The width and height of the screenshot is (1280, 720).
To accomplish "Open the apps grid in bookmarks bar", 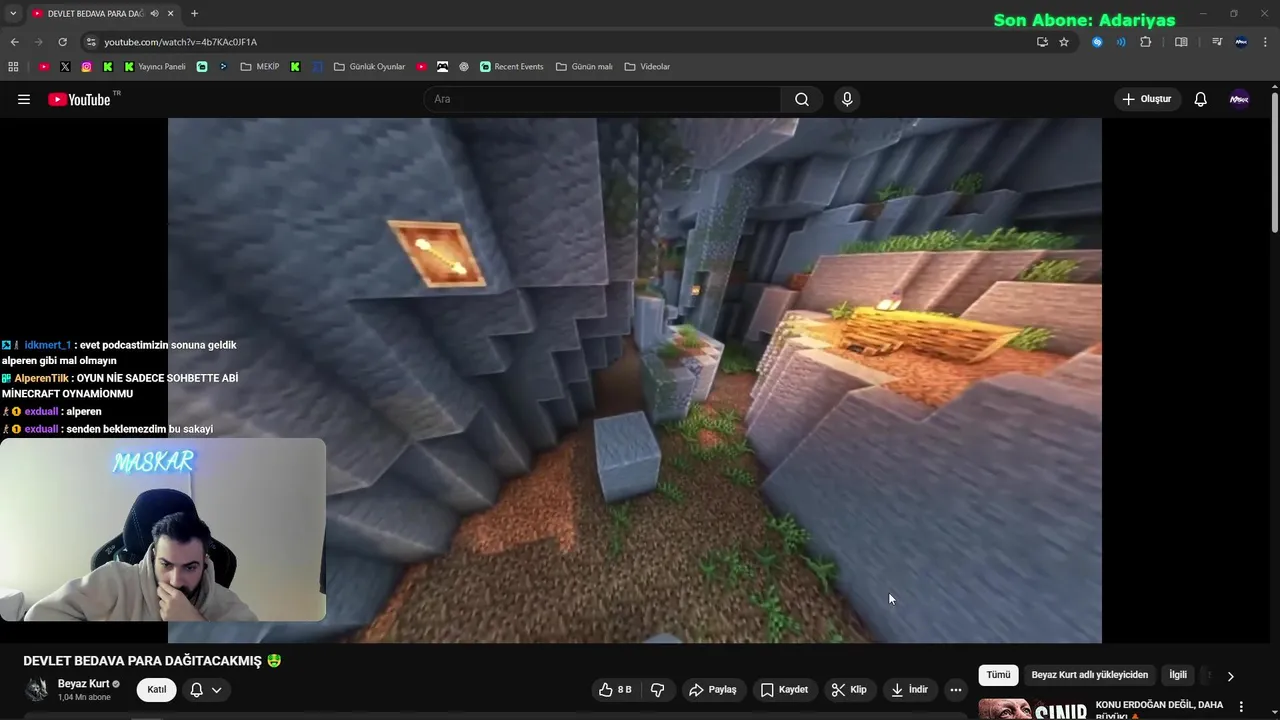I will 13,66.
